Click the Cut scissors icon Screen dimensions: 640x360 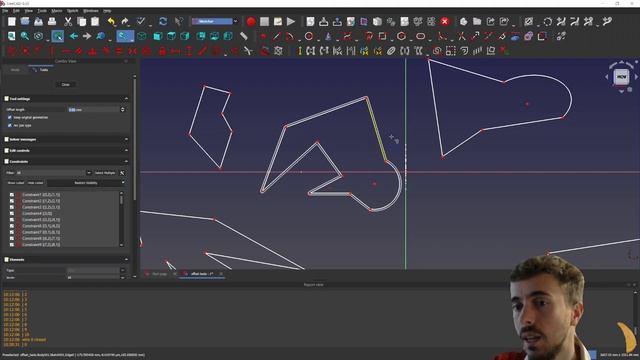pos(68,22)
